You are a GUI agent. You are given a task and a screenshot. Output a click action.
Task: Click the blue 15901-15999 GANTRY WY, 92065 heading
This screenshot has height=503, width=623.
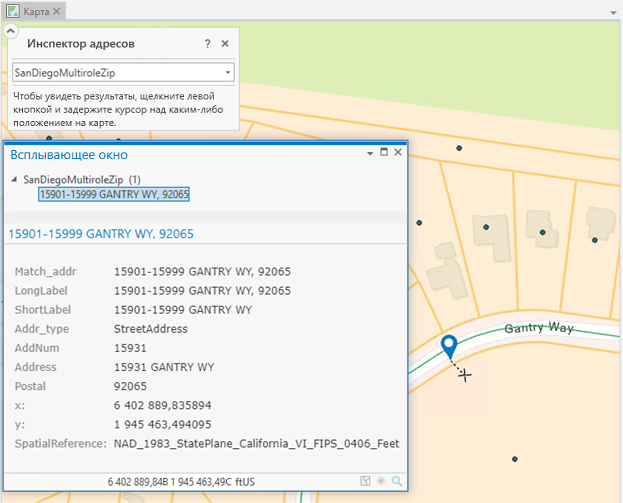[x=101, y=234]
